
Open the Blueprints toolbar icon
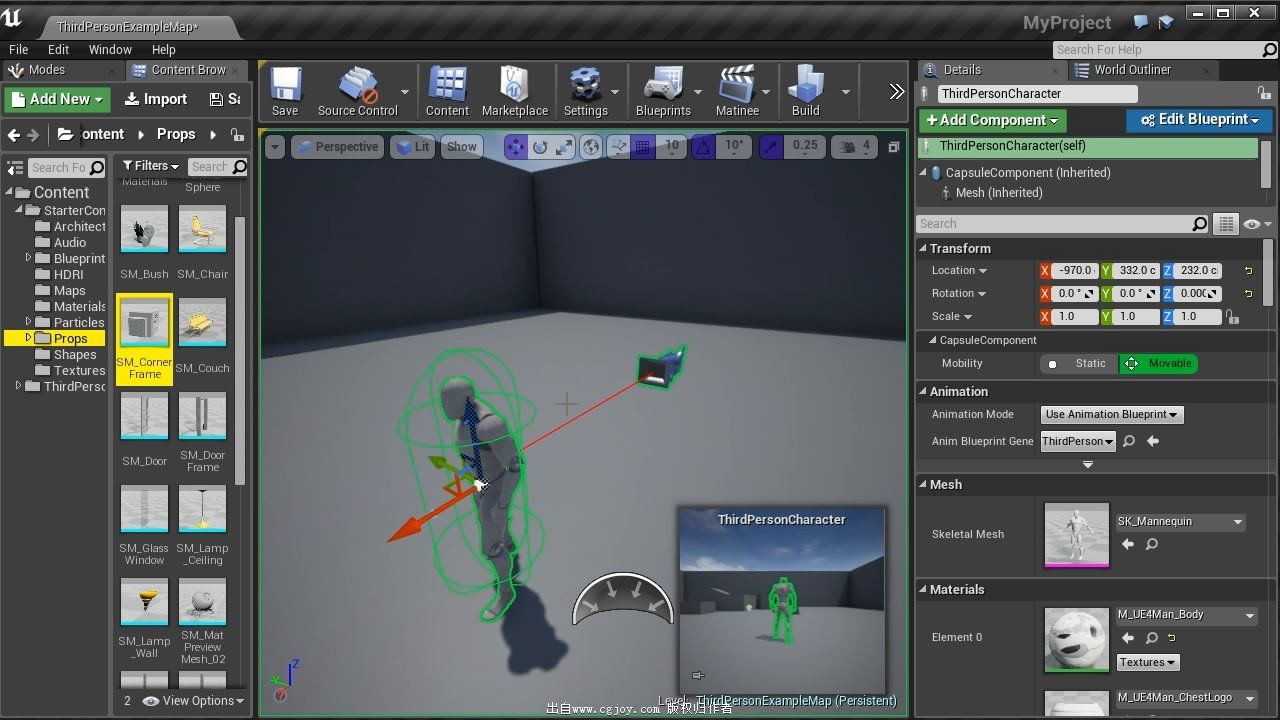click(663, 92)
